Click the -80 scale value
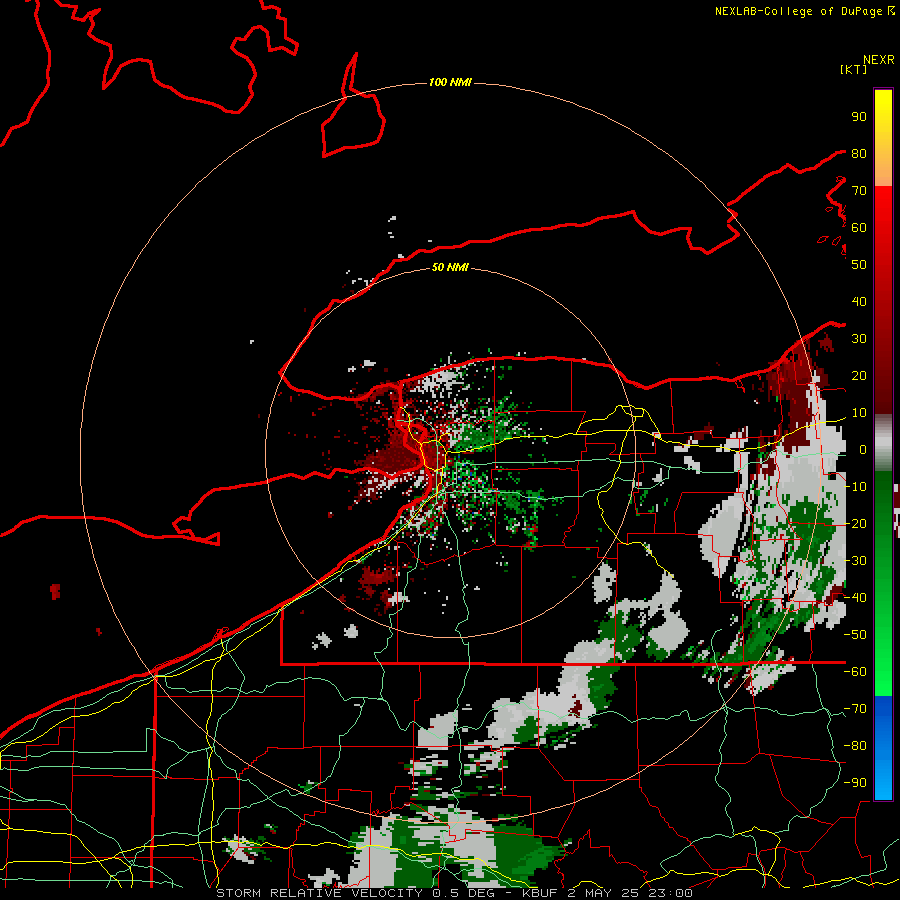Viewport: 900px width, 900px height. [855, 746]
